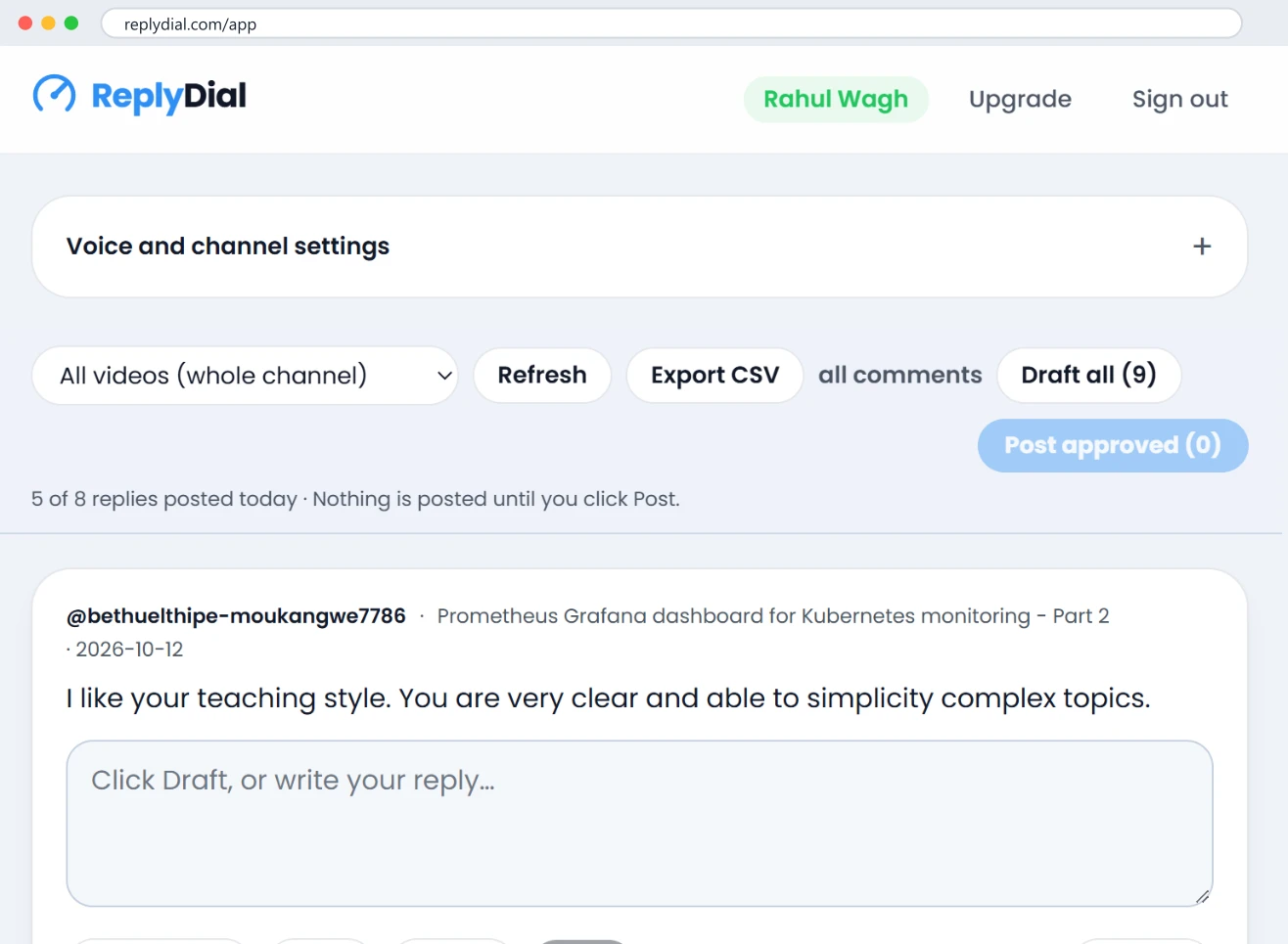The width and height of the screenshot is (1288, 944).
Task: Open the Upgrade page
Action: pos(1020,100)
